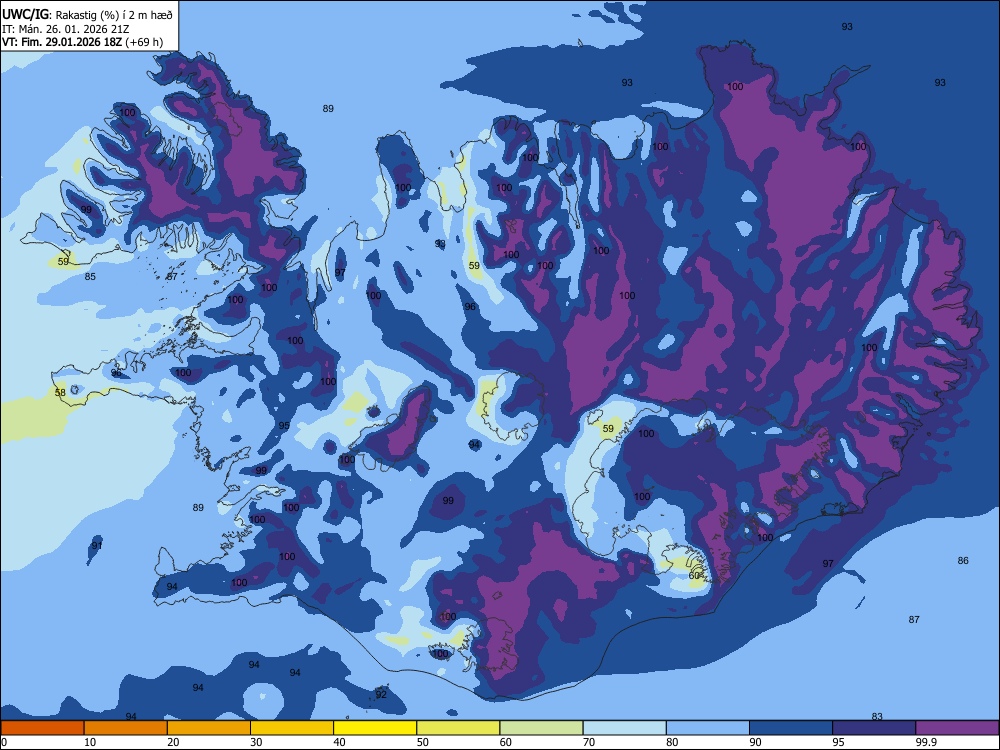Click the orange 10–20 legend swatch
This screenshot has height=750, width=1000.
point(126,728)
